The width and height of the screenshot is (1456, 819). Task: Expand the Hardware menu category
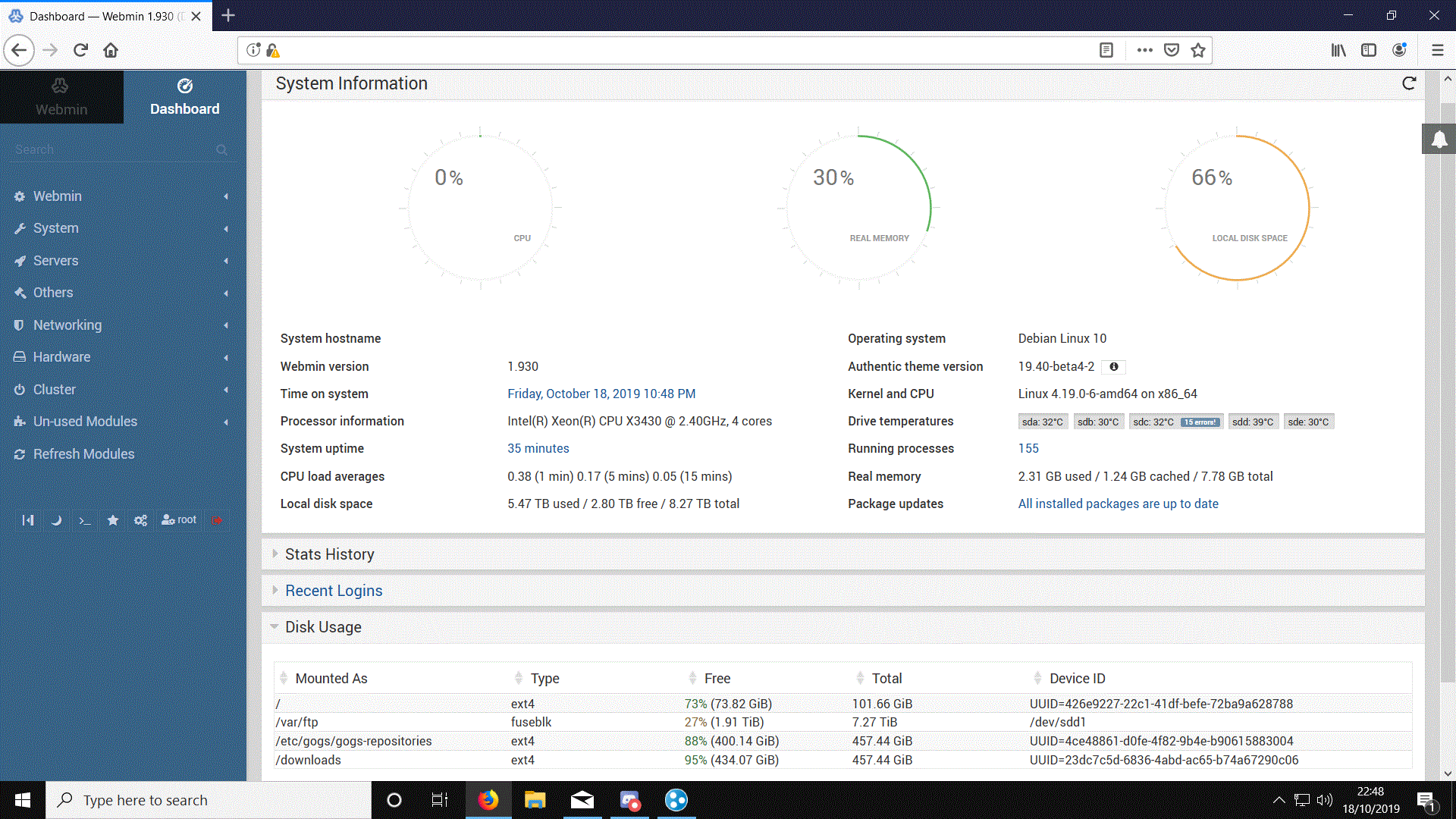pos(121,357)
